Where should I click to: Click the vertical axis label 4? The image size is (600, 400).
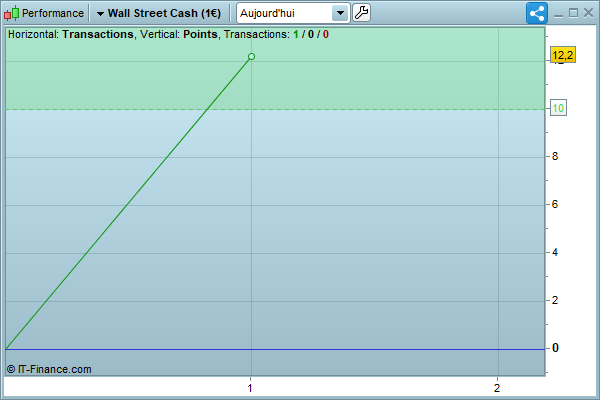(x=555, y=252)
